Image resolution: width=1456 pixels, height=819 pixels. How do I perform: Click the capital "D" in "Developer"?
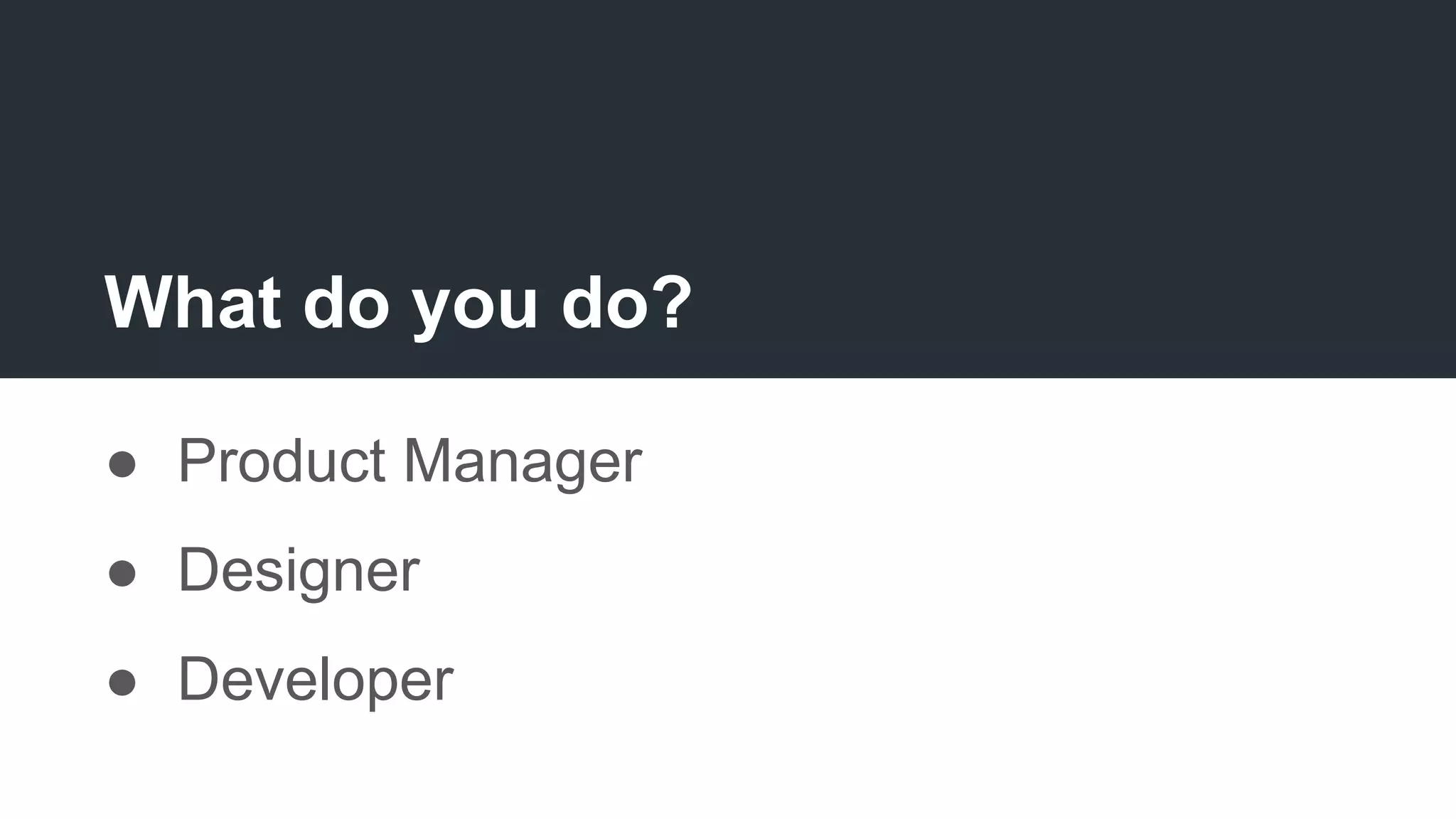[x=198, y=678]
